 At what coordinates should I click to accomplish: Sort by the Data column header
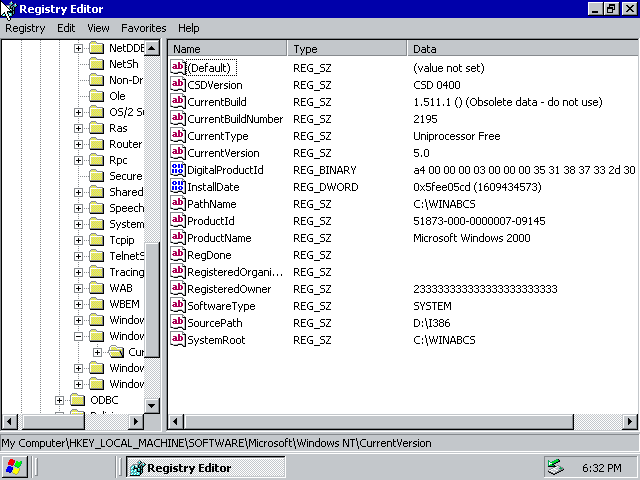[x=522, y=49]
